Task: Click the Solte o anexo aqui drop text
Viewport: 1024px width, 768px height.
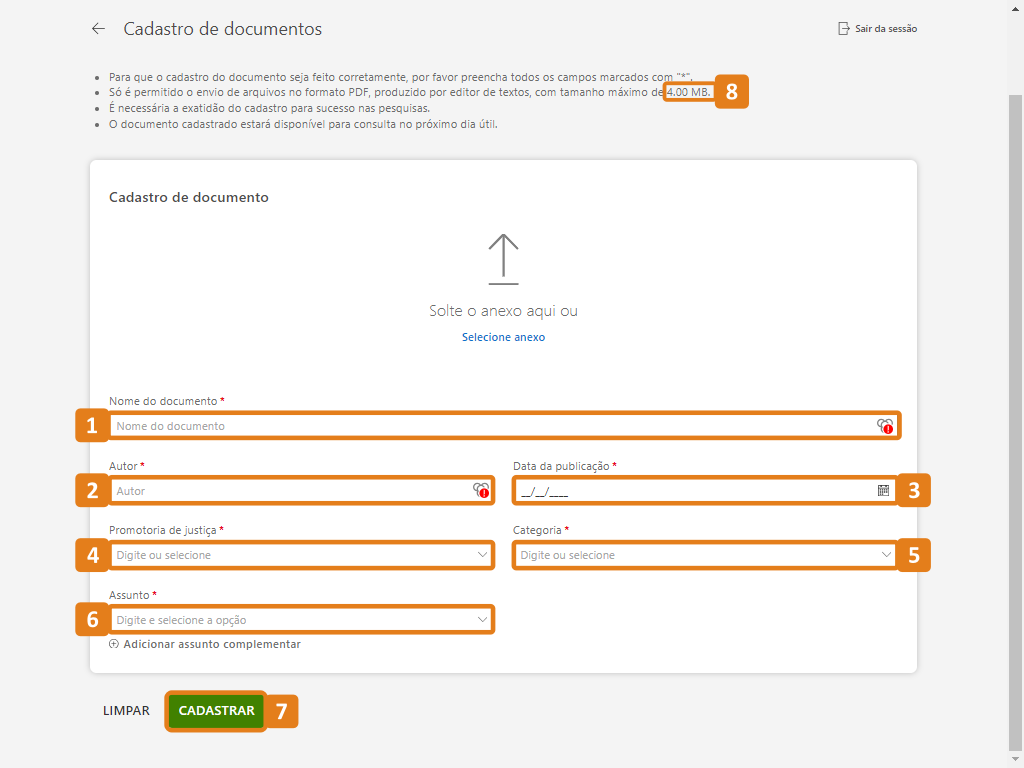Action: [x=503, y=311]
